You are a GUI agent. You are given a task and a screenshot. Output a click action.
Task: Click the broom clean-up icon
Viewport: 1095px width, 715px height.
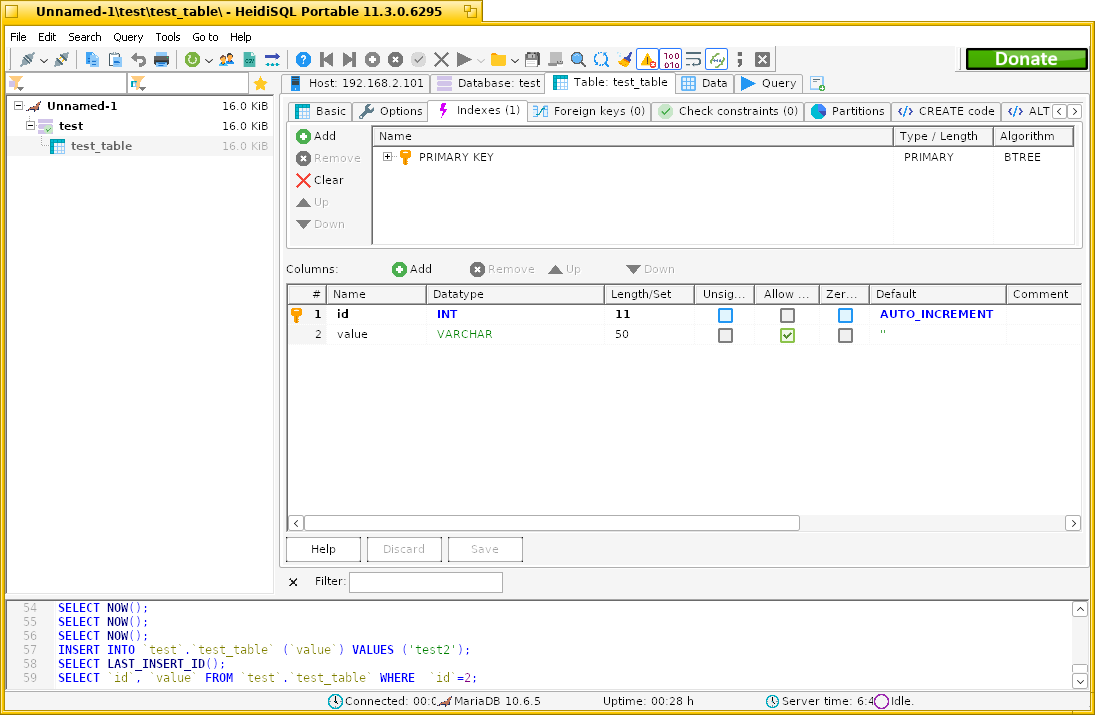pyautogui.click(x=624, y=60)
